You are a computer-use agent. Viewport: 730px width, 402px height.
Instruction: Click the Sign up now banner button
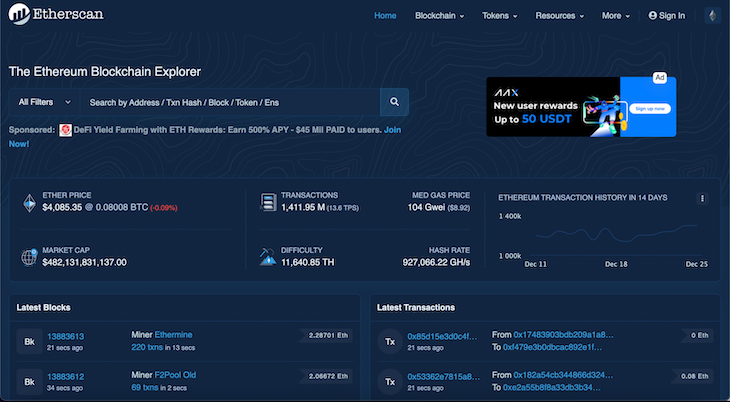650,109
